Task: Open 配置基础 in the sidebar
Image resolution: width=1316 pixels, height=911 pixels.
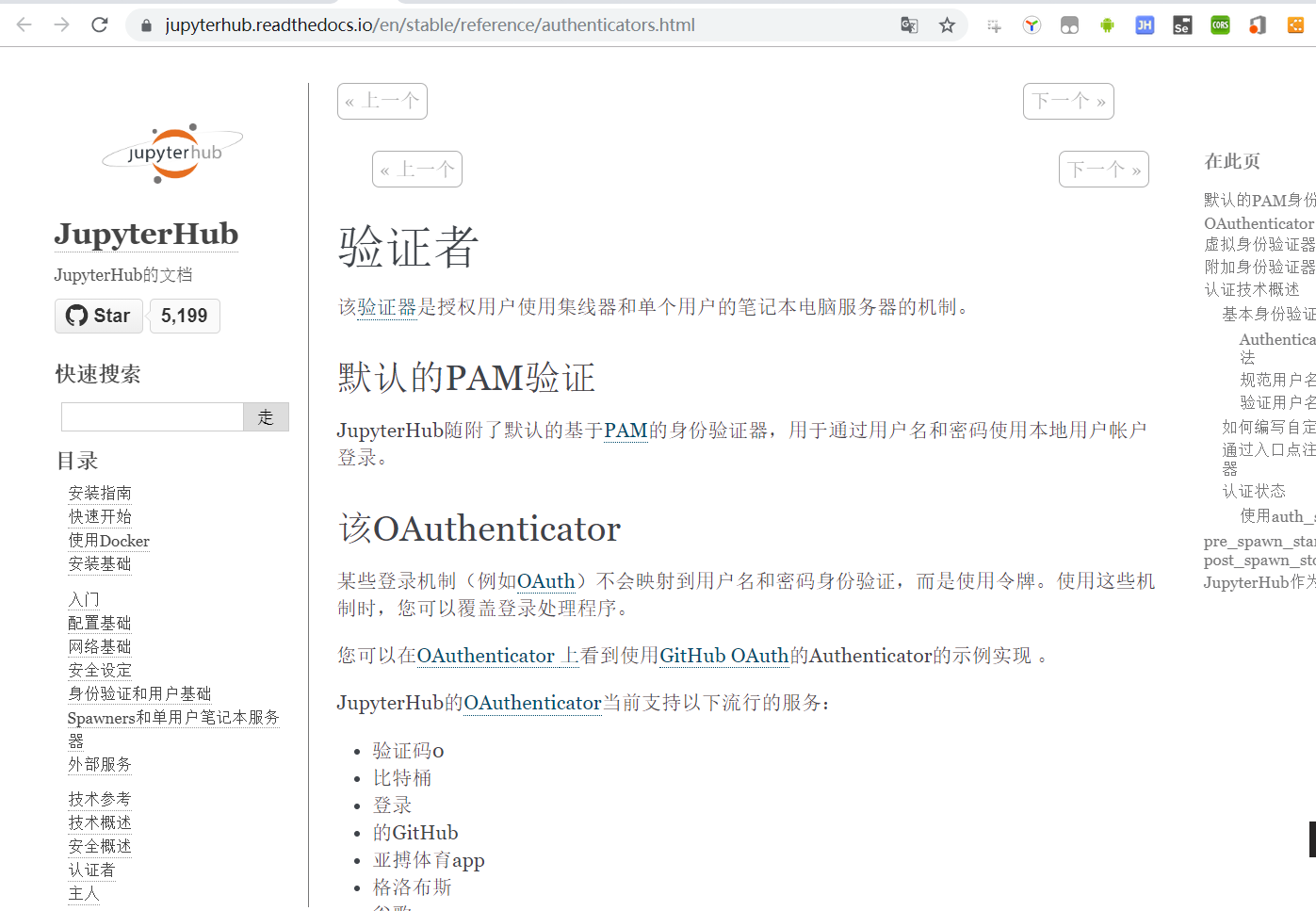Action: [100, 623]
